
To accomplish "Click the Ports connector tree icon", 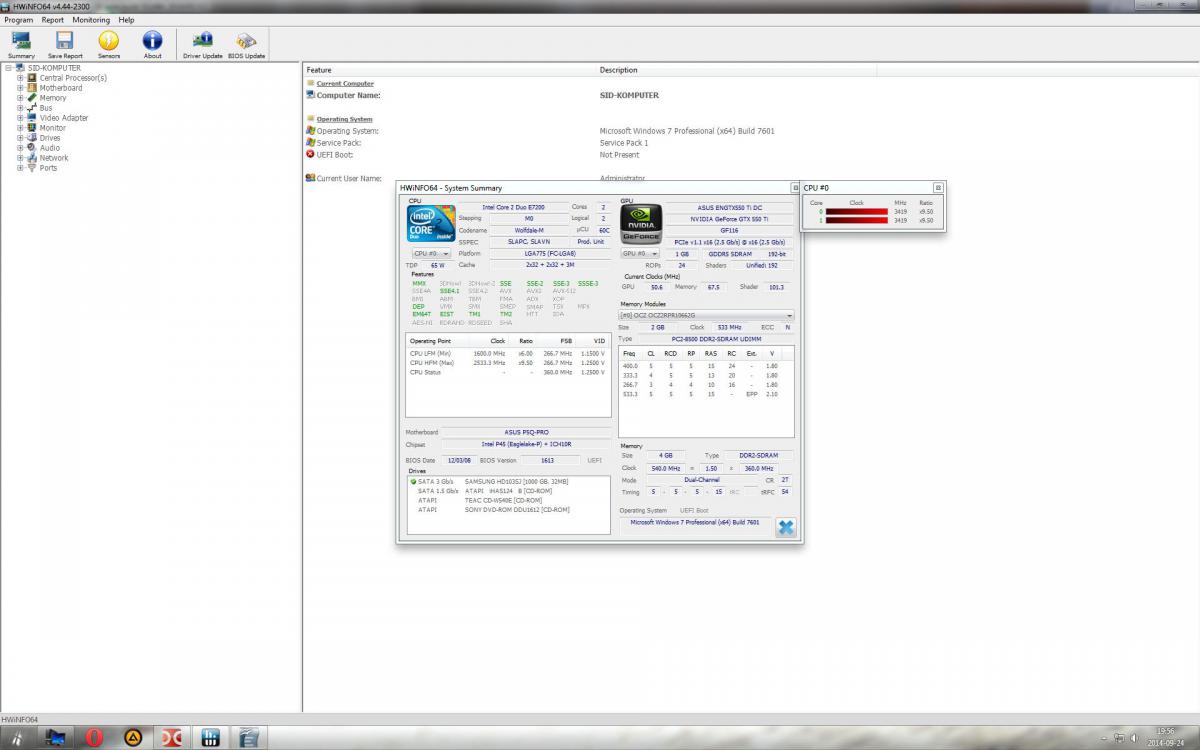I will click(x=33, y=168).
